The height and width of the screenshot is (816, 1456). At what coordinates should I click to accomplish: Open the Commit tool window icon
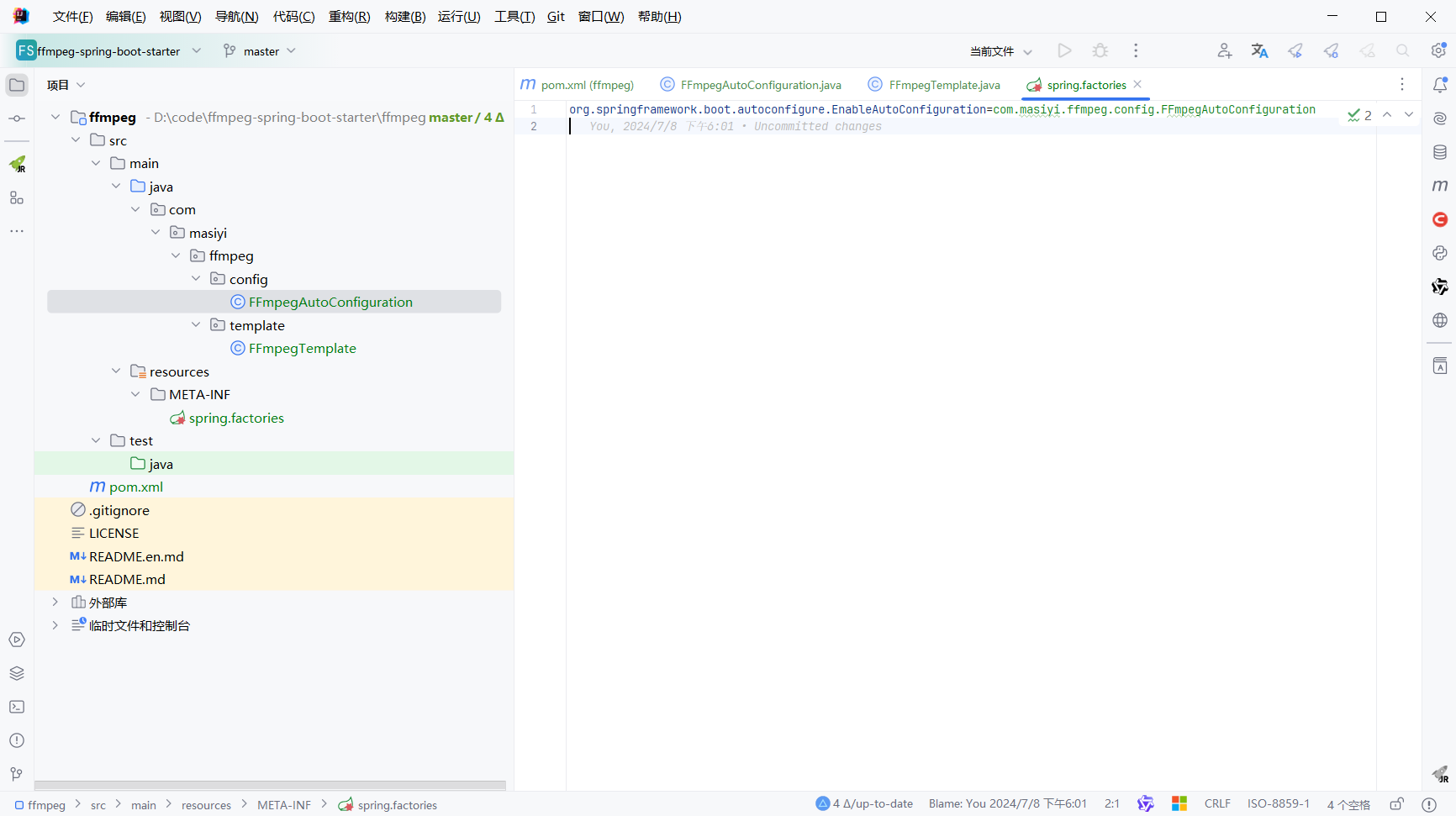[17, 118]
